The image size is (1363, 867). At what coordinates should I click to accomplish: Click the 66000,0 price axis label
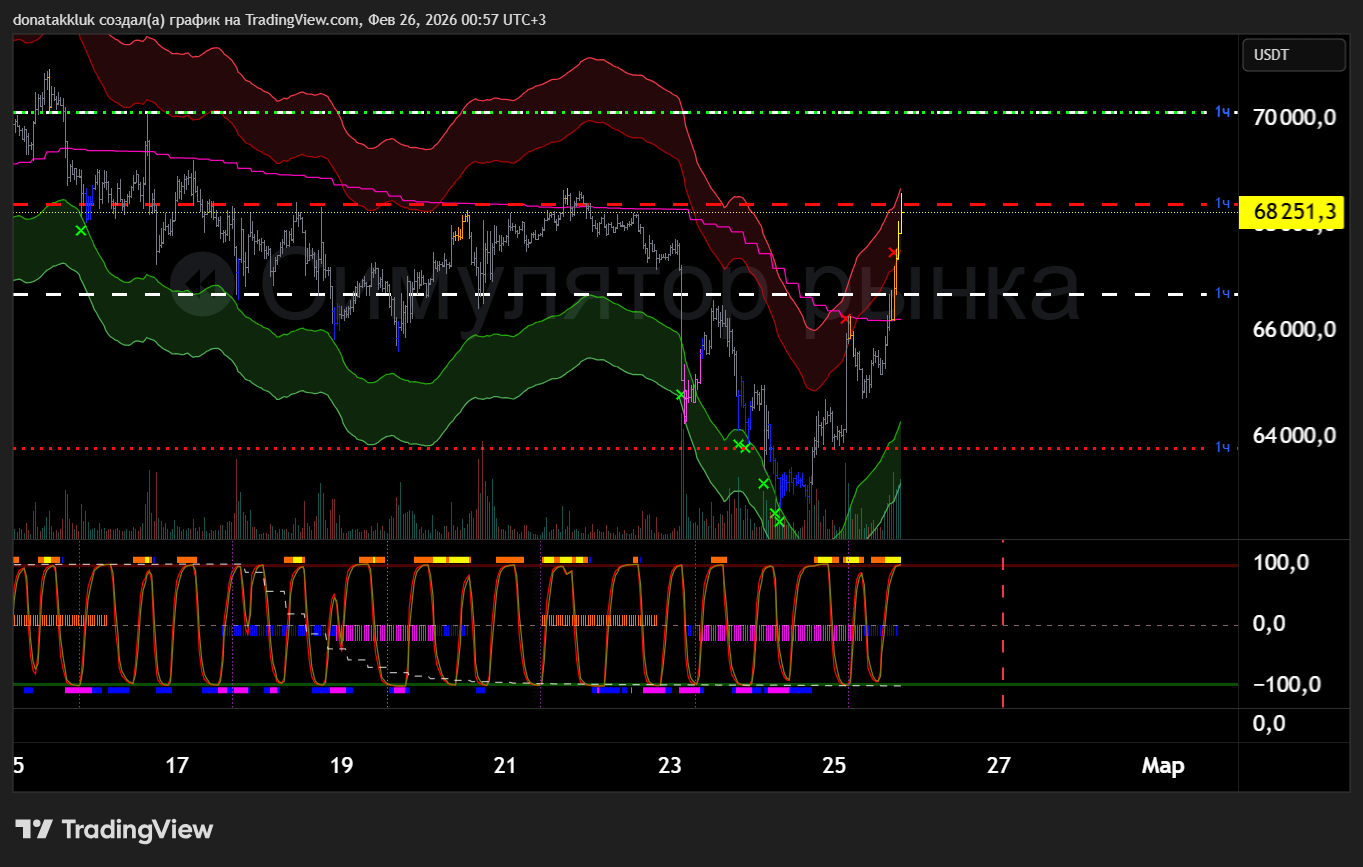[1294, 329]
